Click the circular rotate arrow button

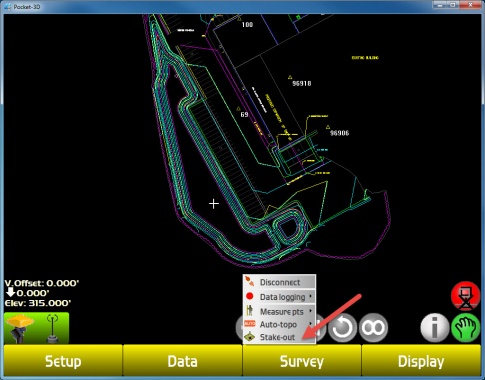click(342, 328)
